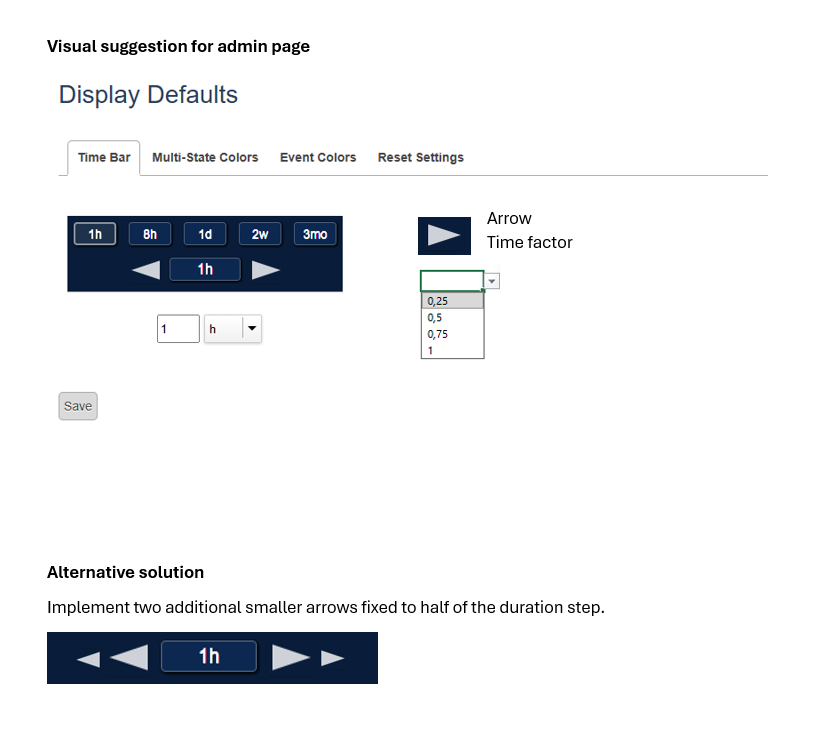The width and height of the screenshot is (823, 734).
Task: Click the number input field containing 1
Action: pos(178,328)
